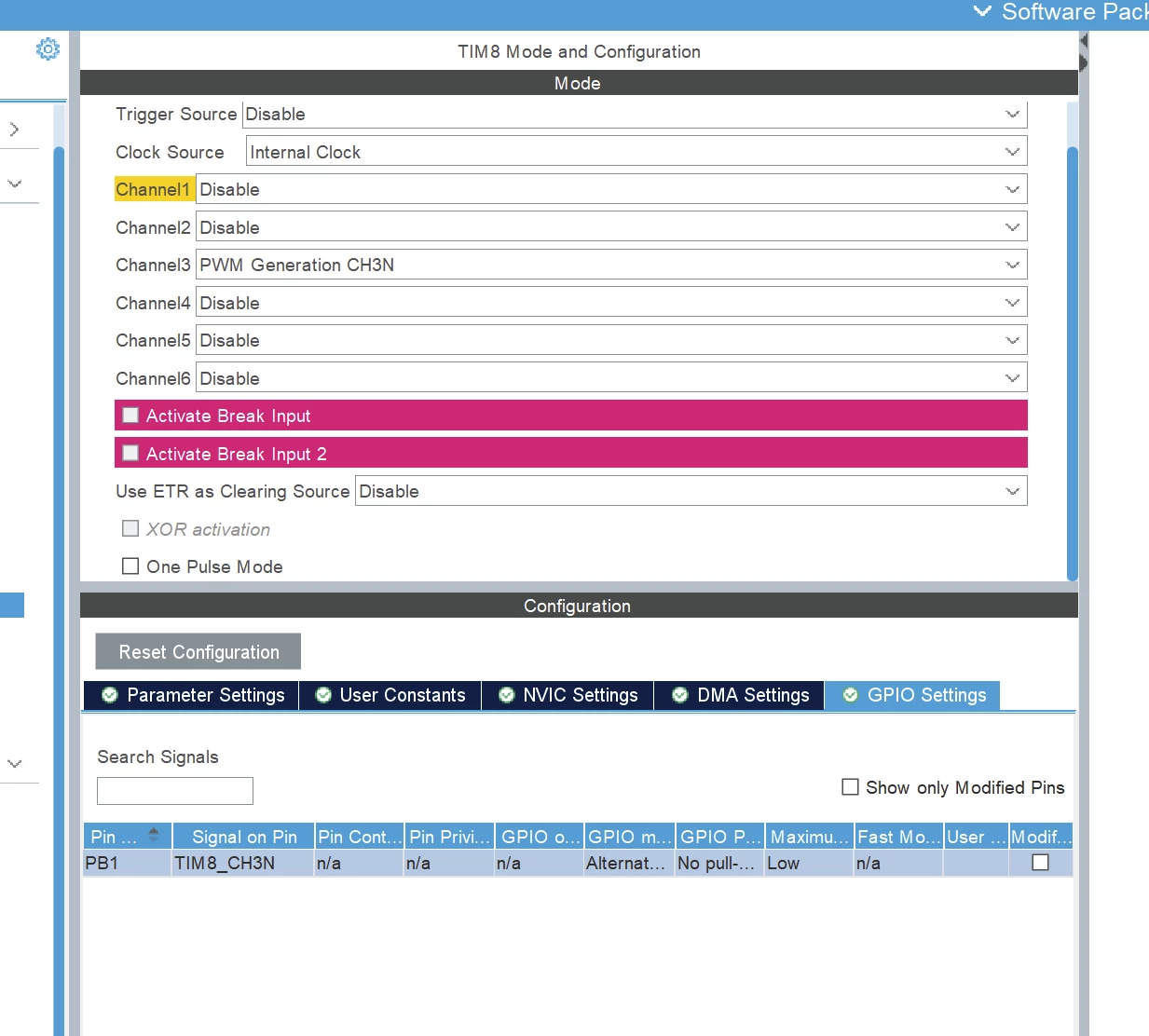Click the Alternate function cell for PB1
Image resolution: width=1149 pixels, height=1036 pixels.
tap(630, 864)
